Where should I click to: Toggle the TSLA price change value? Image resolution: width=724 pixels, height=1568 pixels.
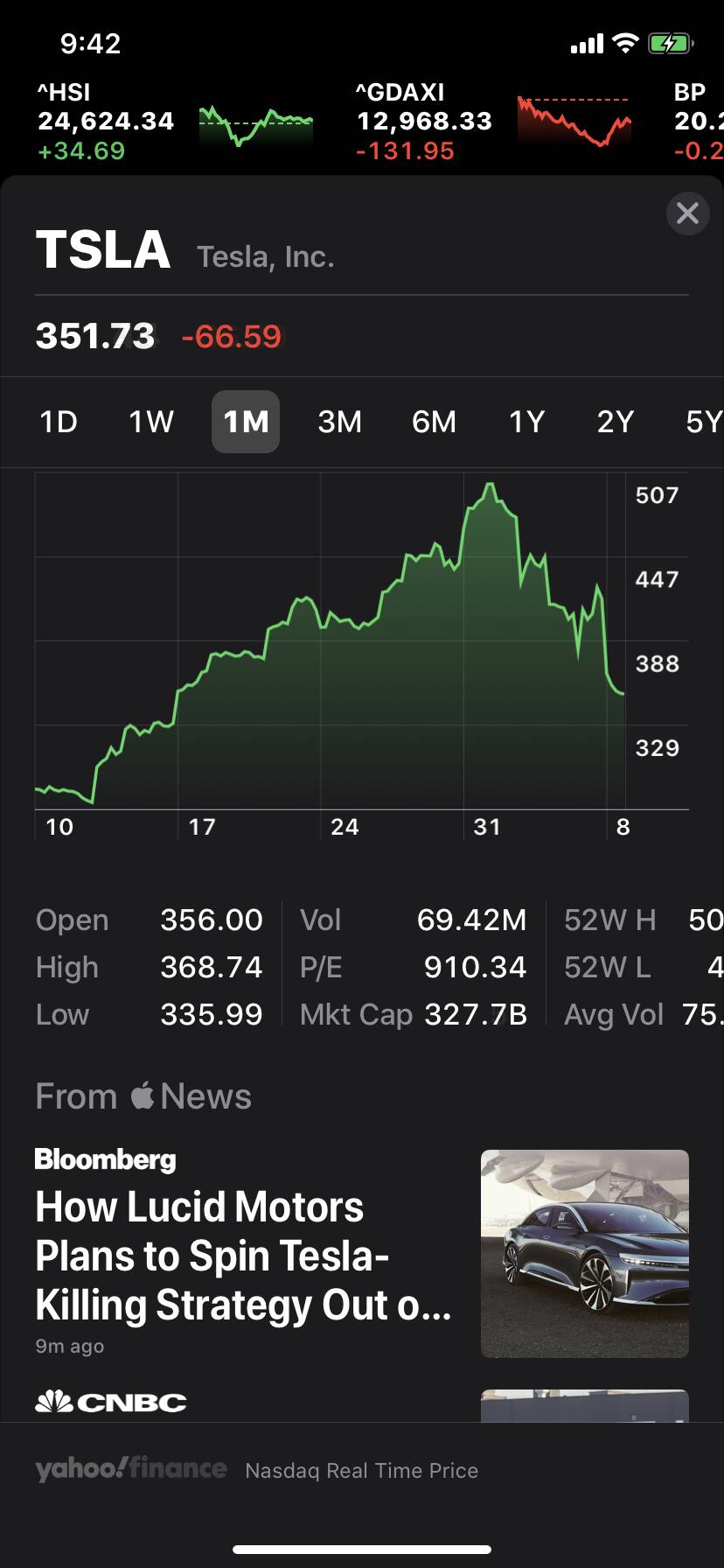point(232,336)
